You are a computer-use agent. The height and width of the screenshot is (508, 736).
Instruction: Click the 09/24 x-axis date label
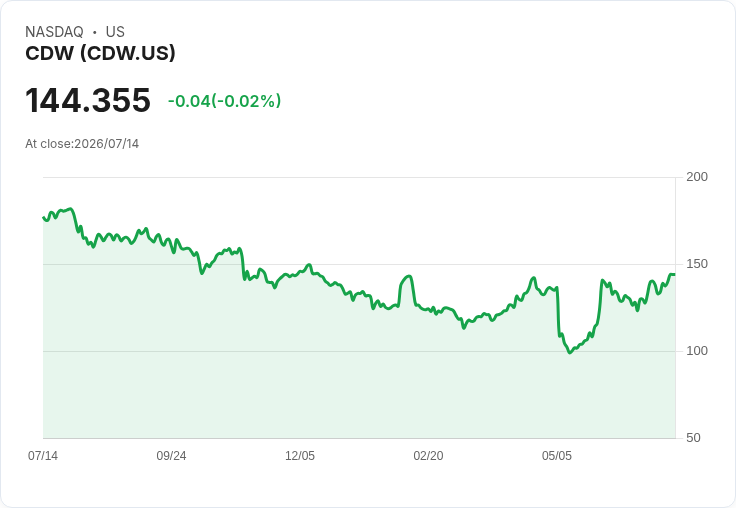point(171,456)
